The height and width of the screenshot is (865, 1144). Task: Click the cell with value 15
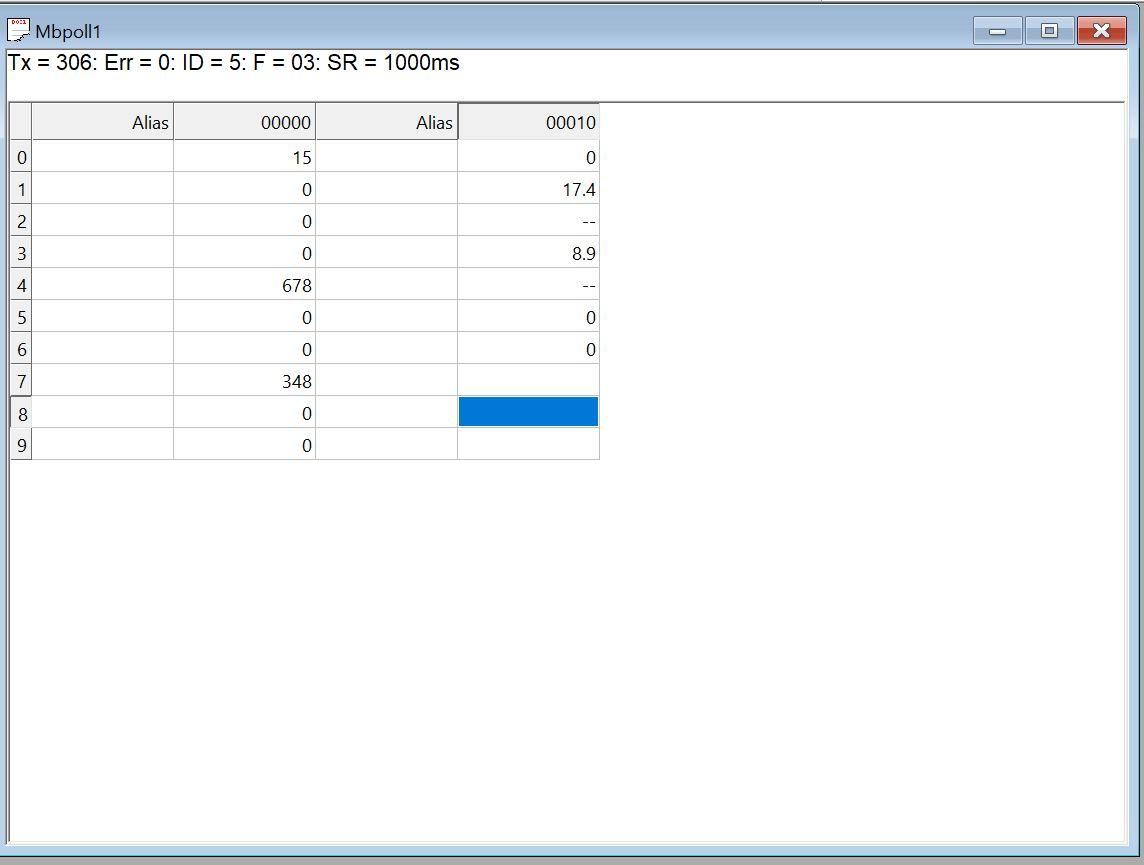pyautogui.click(x=244, y=157)
